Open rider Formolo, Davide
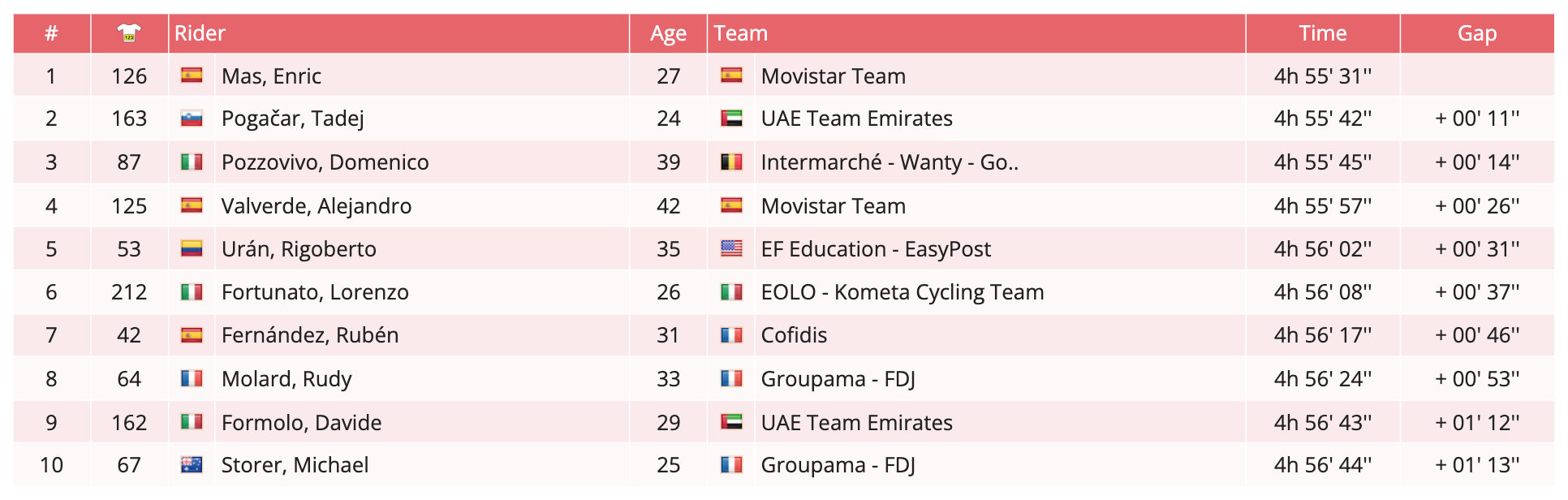This screenshot has height=500, width=1568. pyautogui.click(x=301, y=423)
